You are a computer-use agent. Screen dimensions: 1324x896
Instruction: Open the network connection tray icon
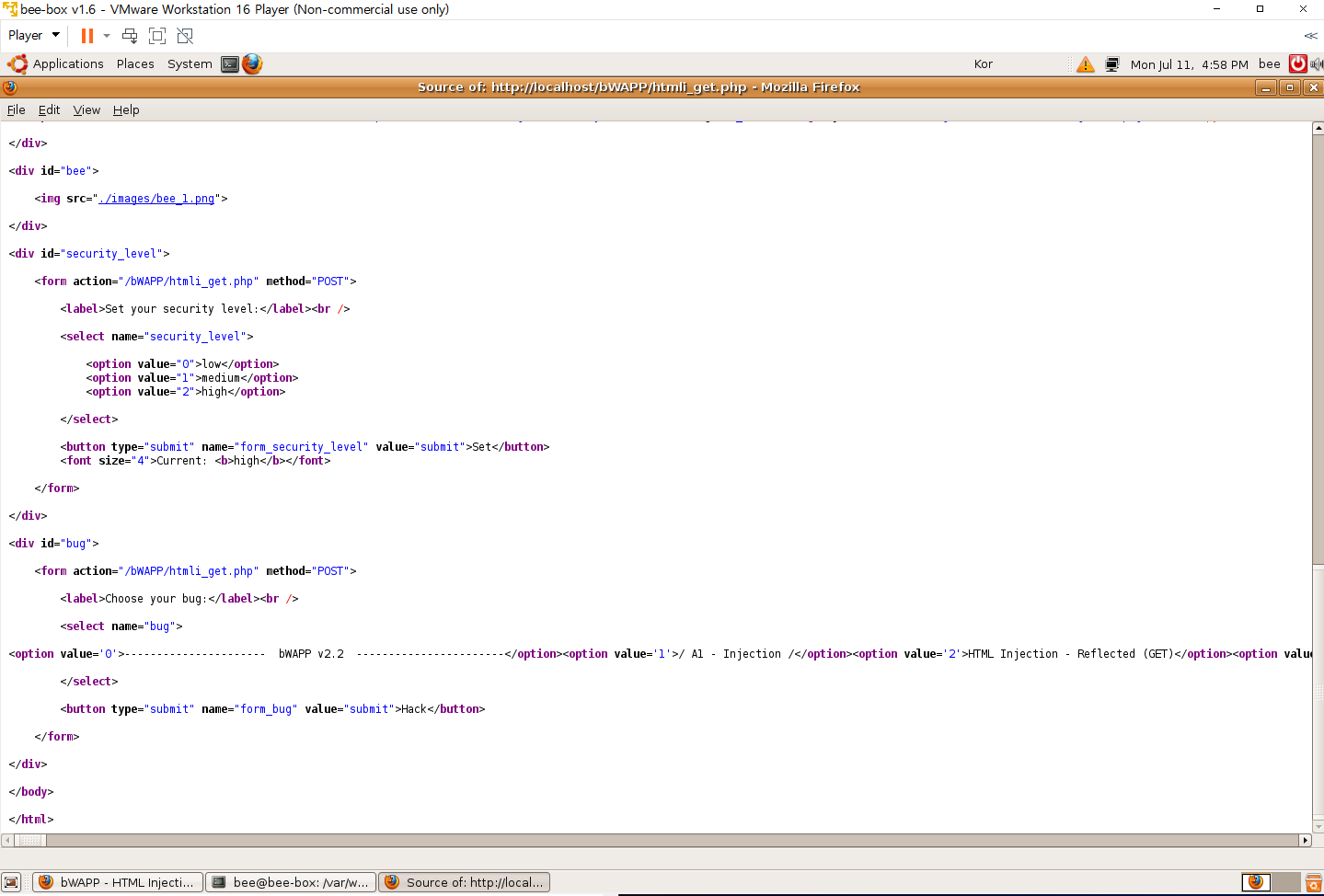(1111, 64)
